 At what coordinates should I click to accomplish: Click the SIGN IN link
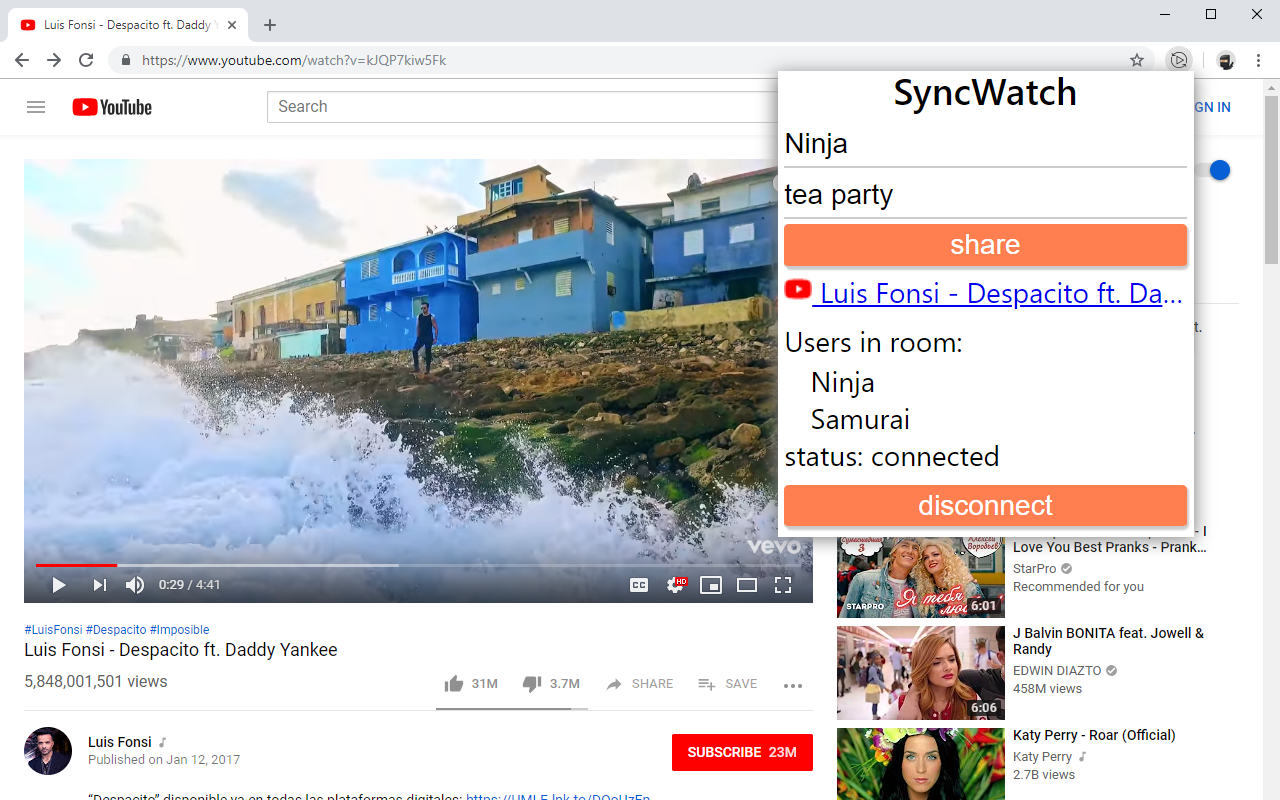(1212, 107)
